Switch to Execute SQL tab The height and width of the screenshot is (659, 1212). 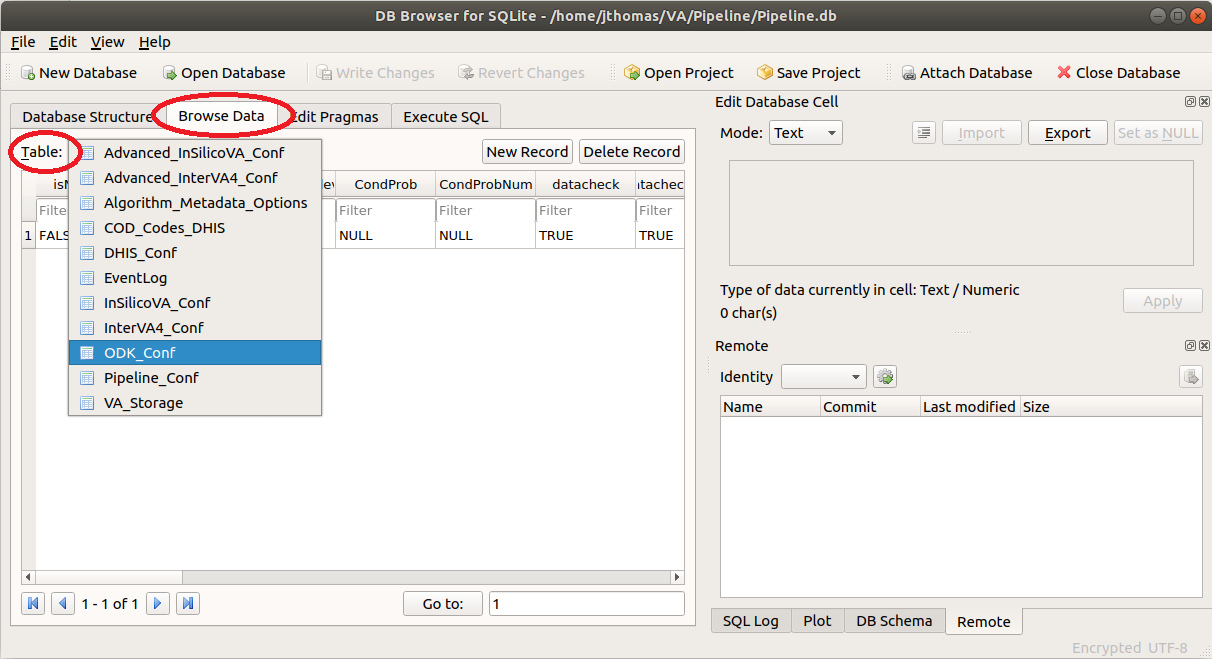coord(446,117)
